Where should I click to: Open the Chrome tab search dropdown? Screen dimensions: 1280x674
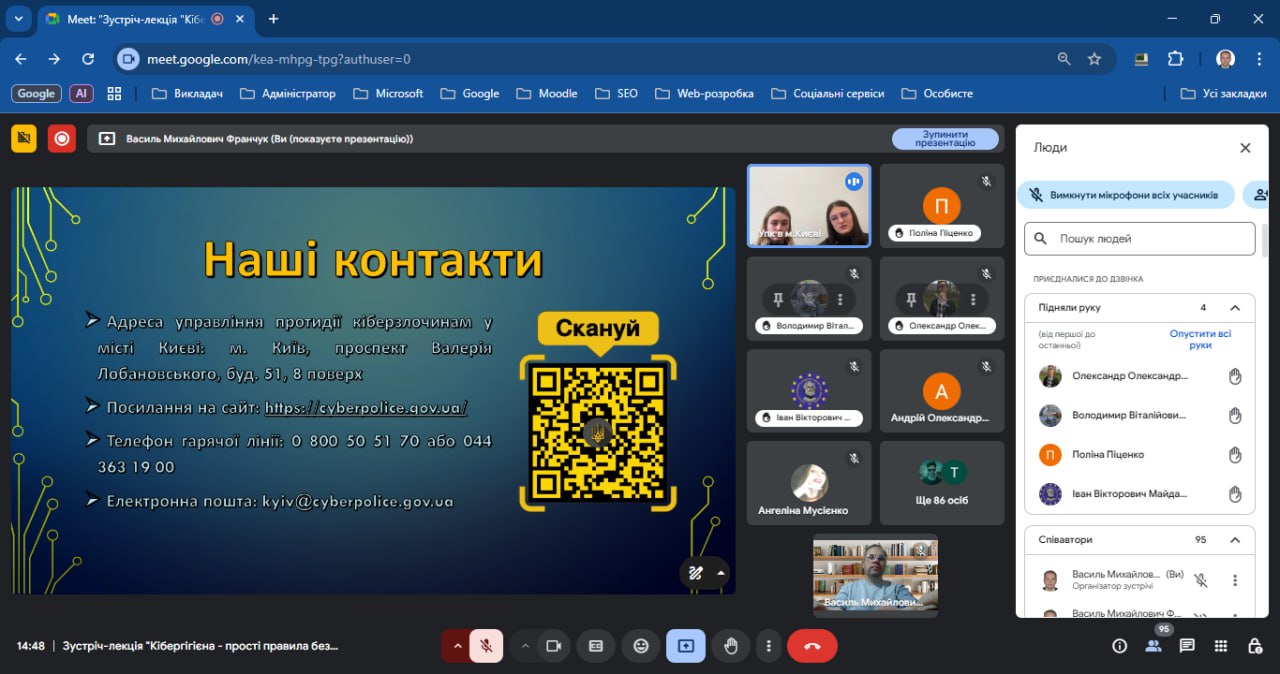tap(17, 18)
